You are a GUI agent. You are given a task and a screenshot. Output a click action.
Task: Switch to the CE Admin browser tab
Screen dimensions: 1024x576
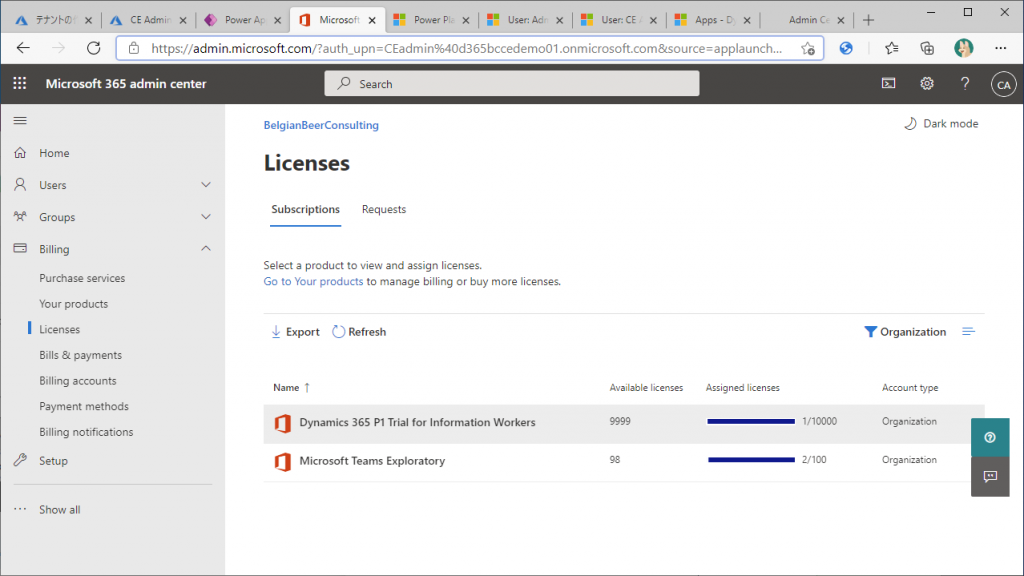[150, 20]
